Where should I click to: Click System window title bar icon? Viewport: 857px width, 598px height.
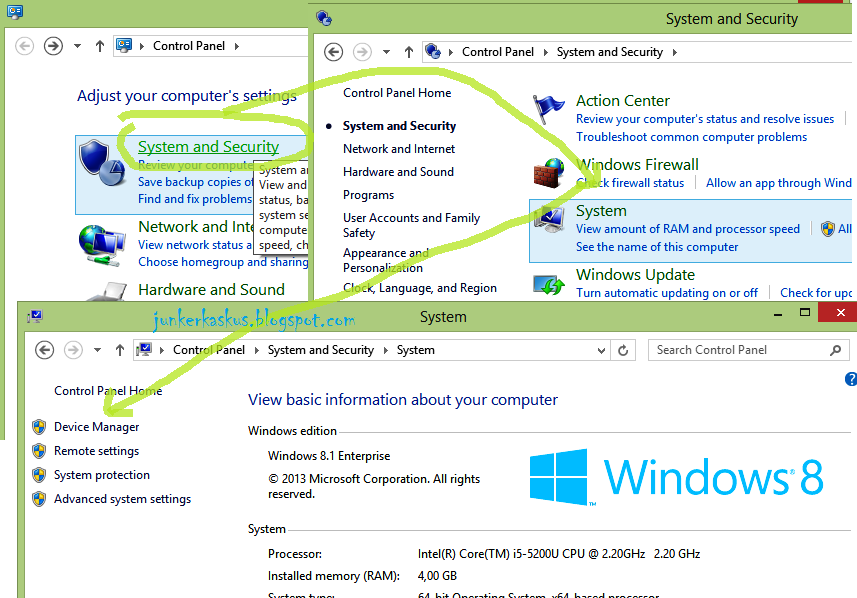coord(35,316)
